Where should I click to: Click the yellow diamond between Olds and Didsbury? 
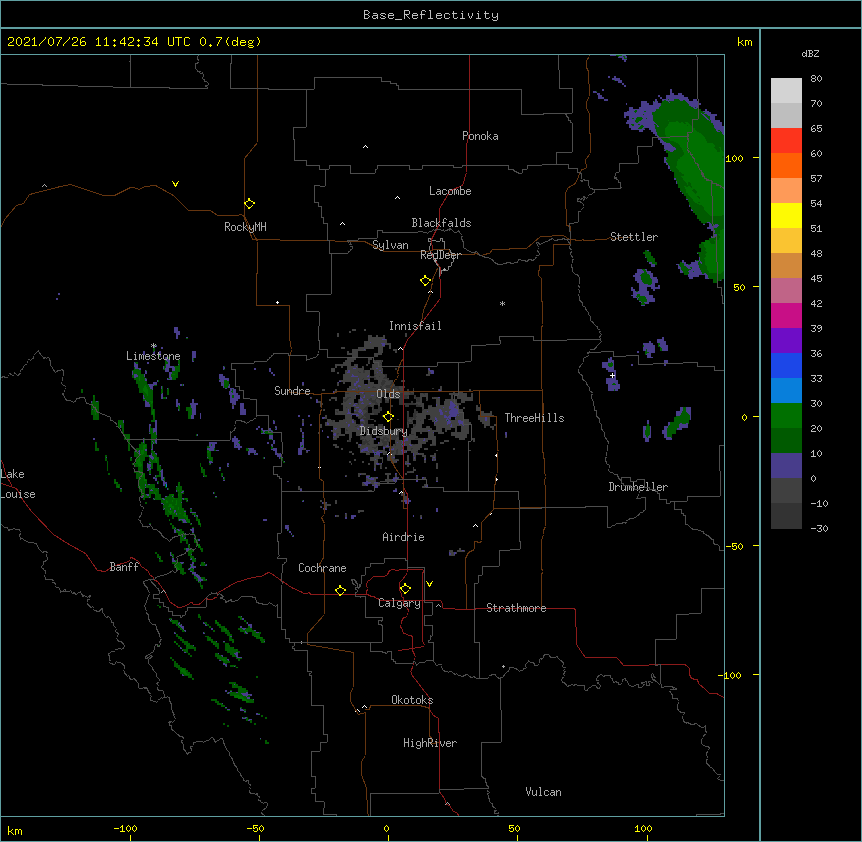coord(388,417)
